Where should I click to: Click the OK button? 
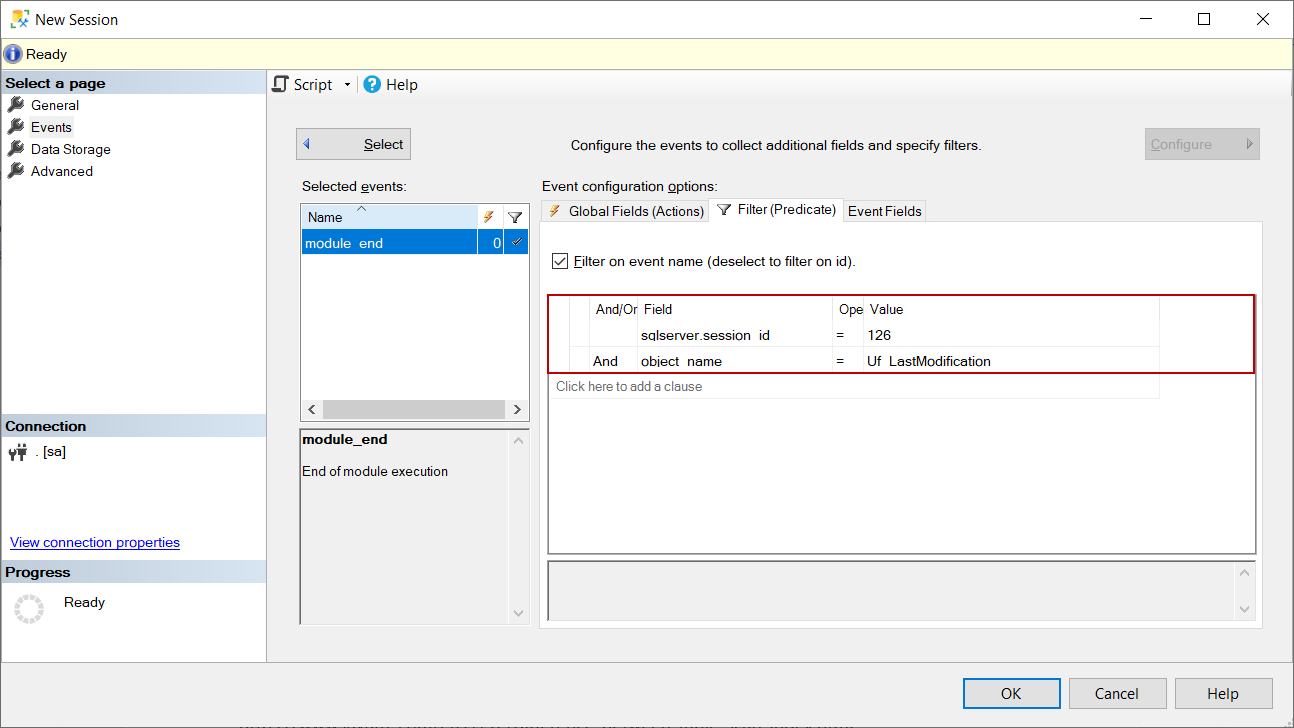(1011, 693)
